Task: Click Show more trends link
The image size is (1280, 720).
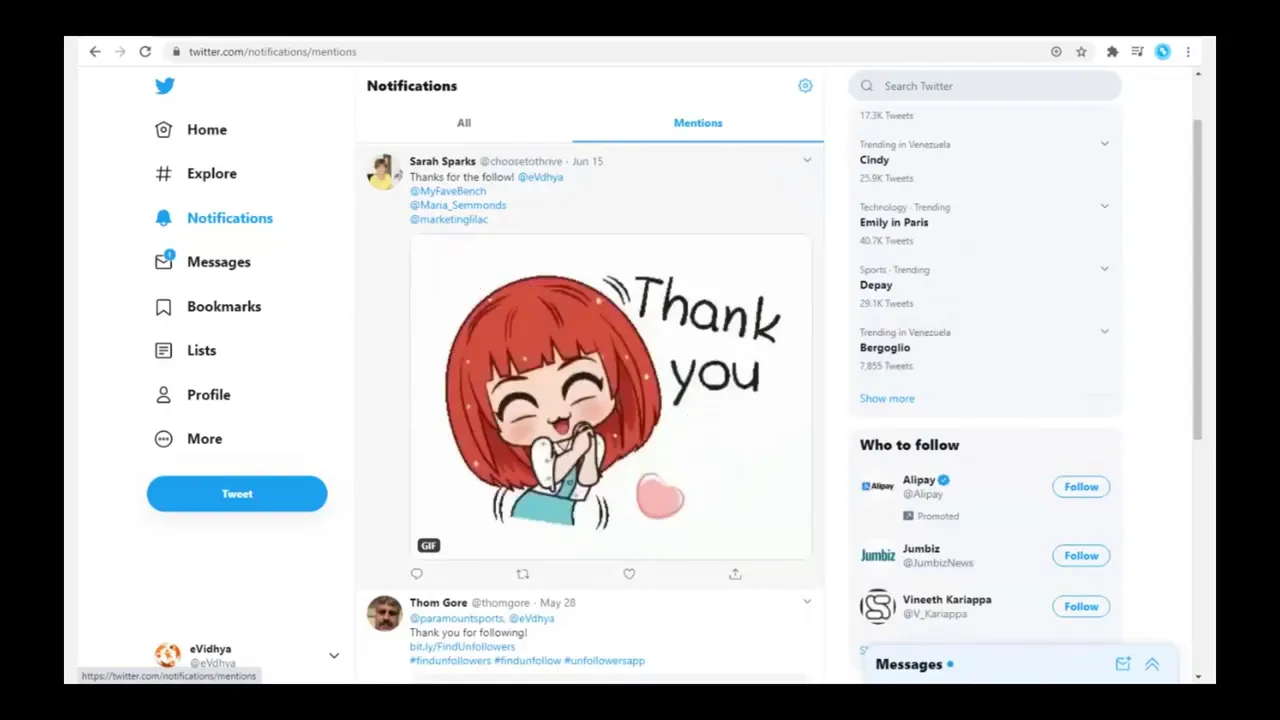Action: (x=887, y=398)
